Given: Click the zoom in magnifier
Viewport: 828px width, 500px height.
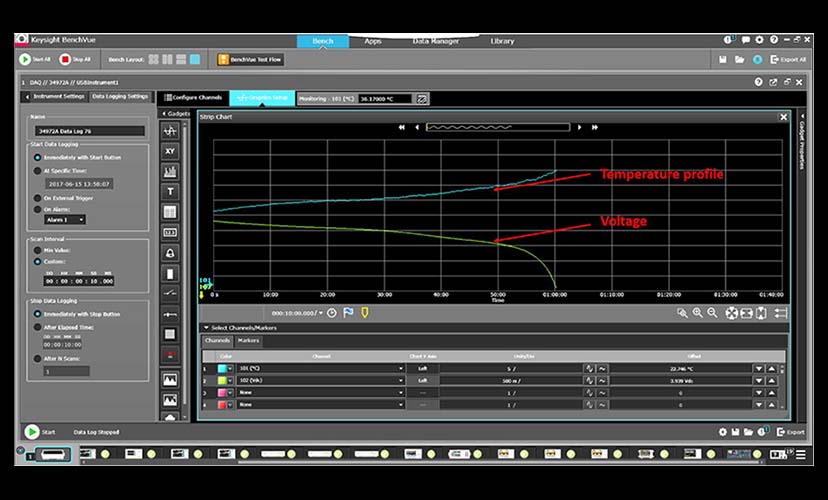Looking at the screenshot, I should (698, 313).
